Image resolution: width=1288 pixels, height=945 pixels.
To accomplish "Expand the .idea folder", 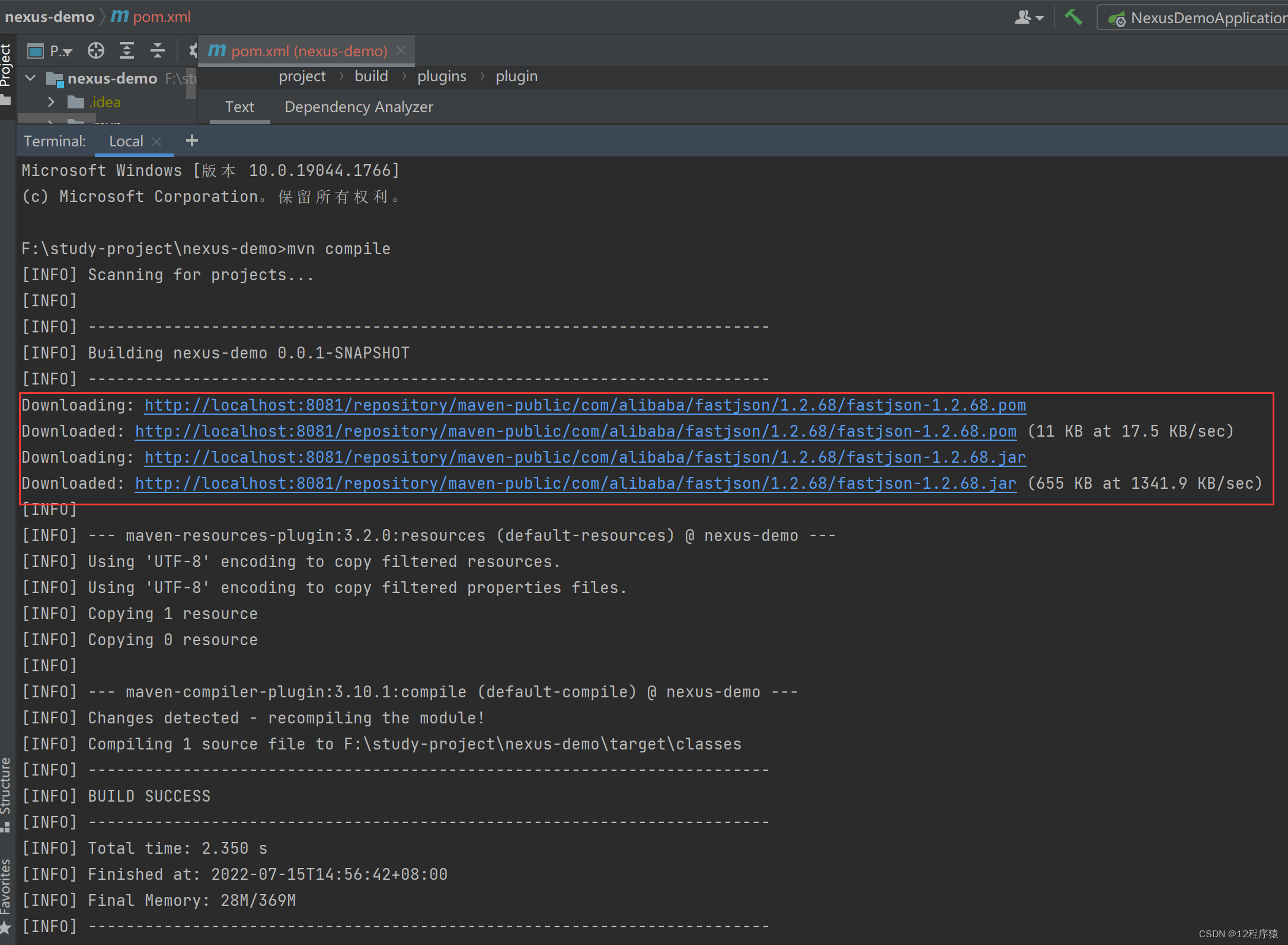I will 51,102.
